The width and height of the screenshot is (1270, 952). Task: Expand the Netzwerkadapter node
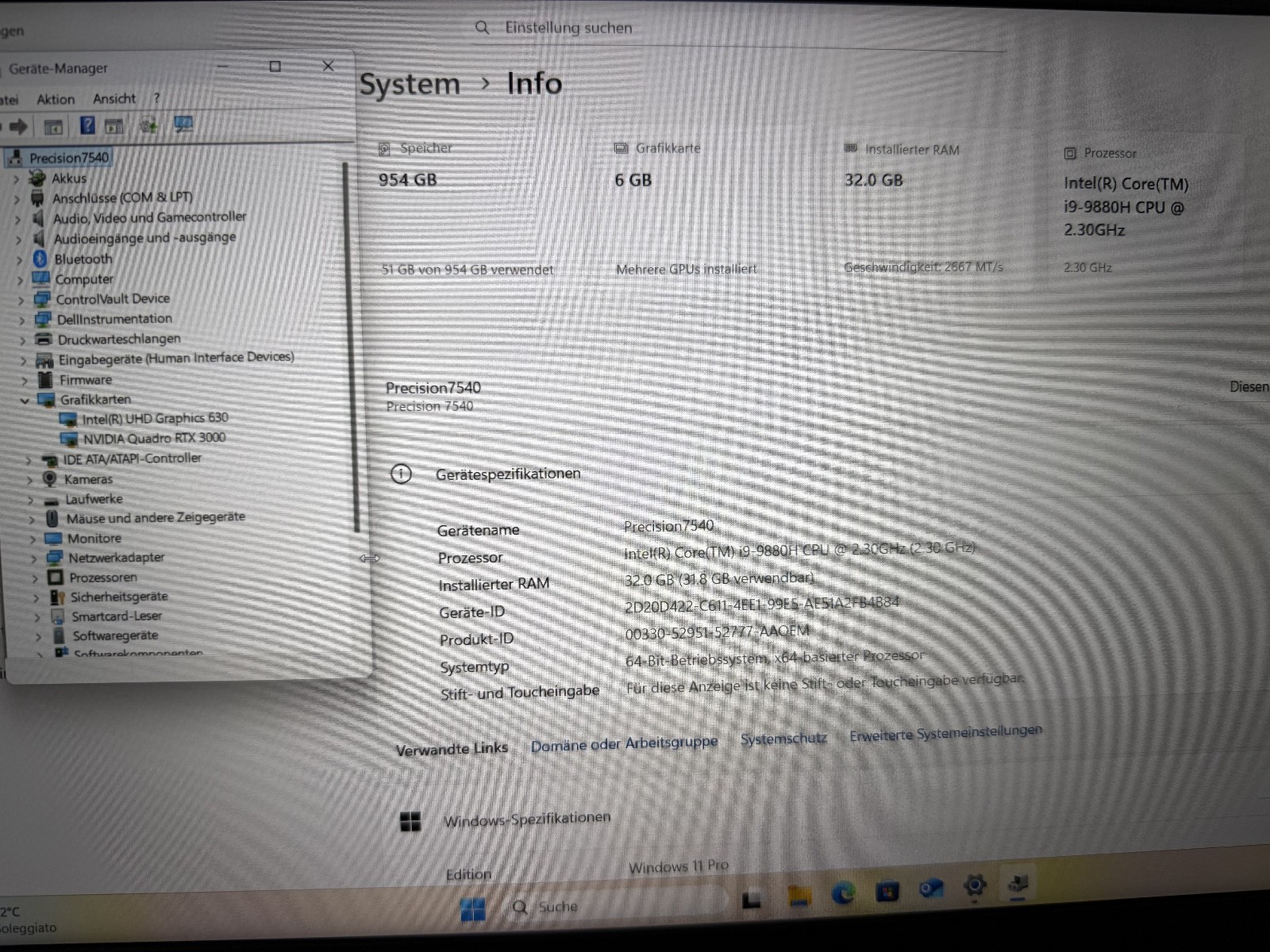point(33,559)
